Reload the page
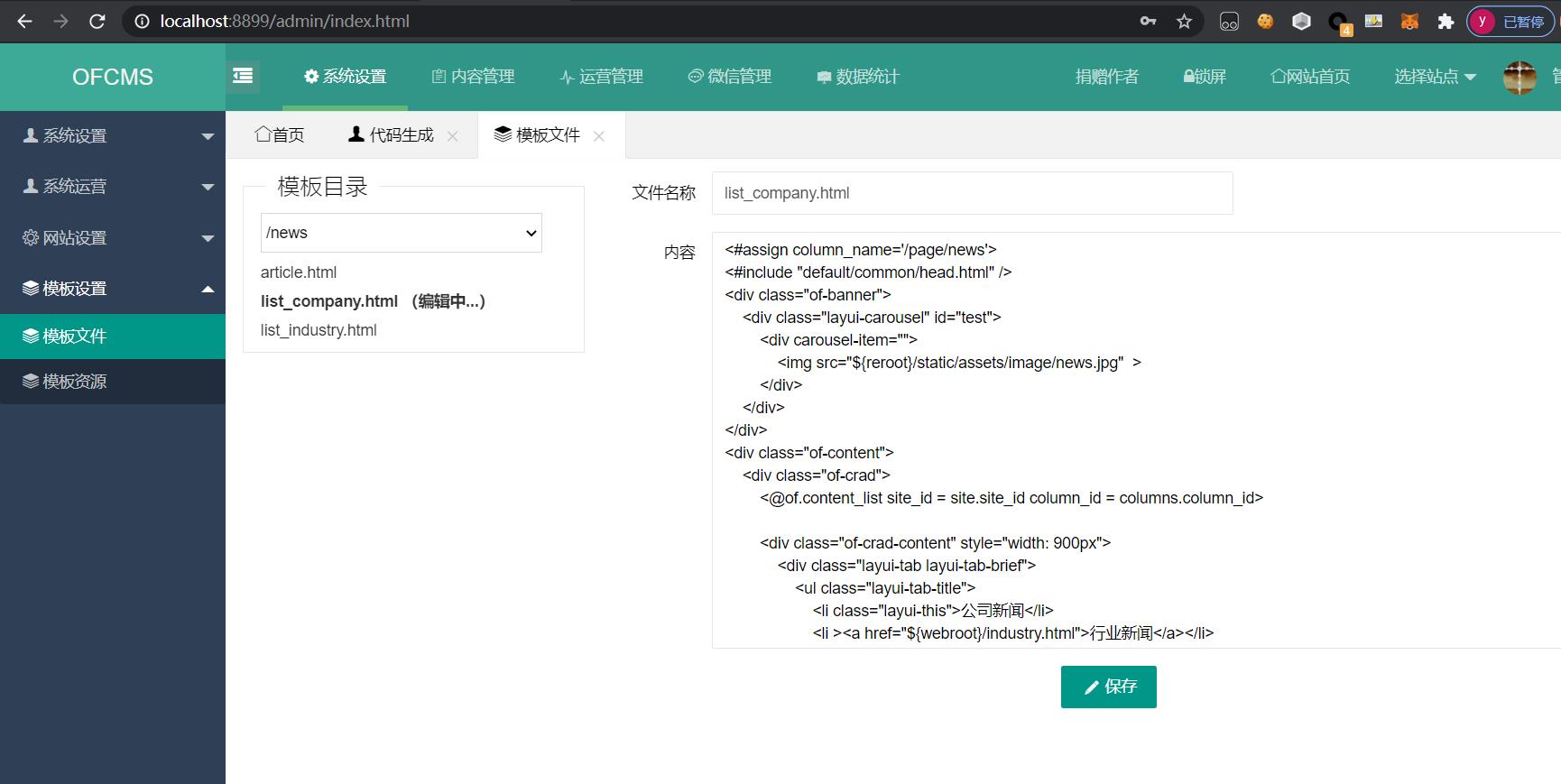Viewport: 1561px width, 784px height. (97, 21)
